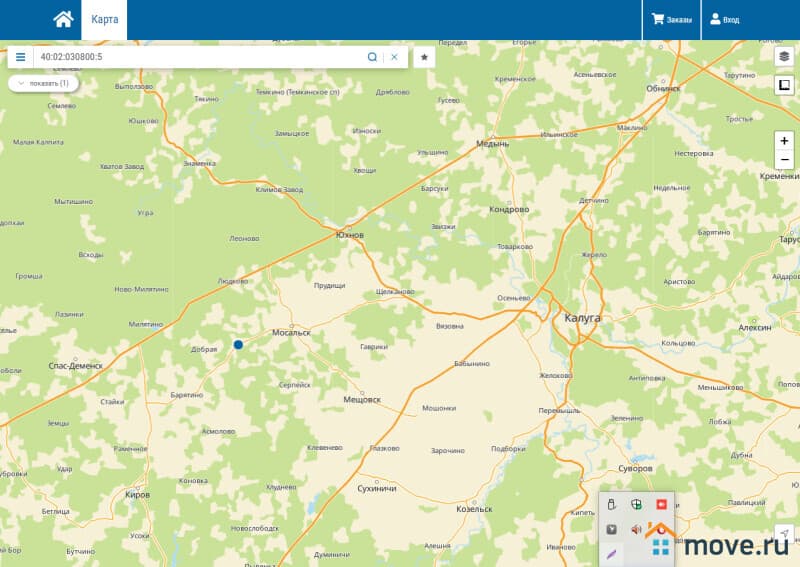Open the map layers stack icon
The height and width of the screenshot is (567, 800).
pyautogui.click(x=784, y=57)
